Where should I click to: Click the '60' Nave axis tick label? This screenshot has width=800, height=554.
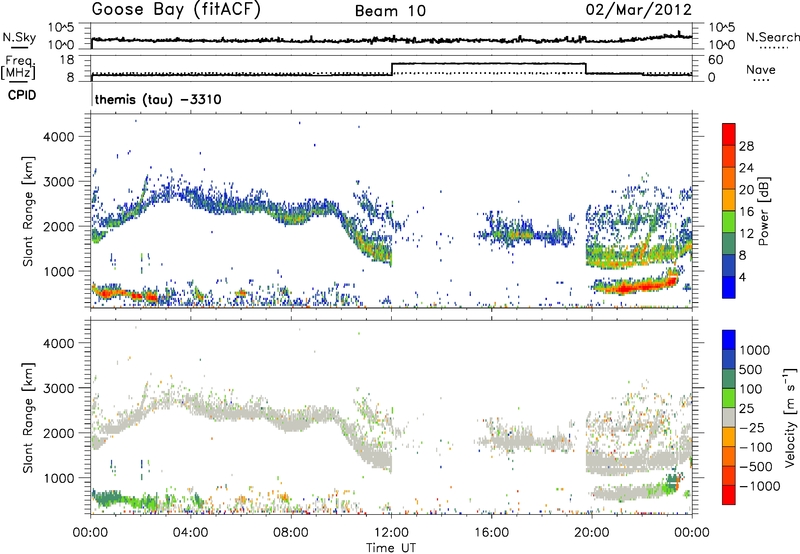[716, 60]
